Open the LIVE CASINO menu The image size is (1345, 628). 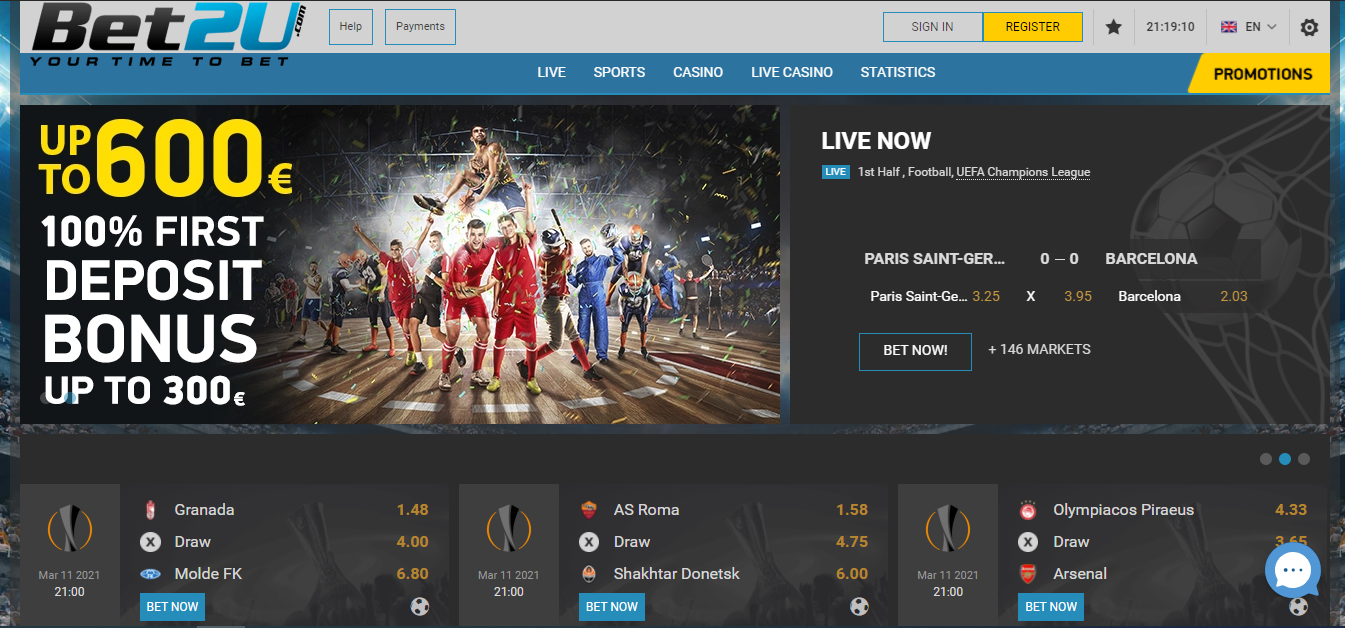pyautogui.click(x=792, y=72)
